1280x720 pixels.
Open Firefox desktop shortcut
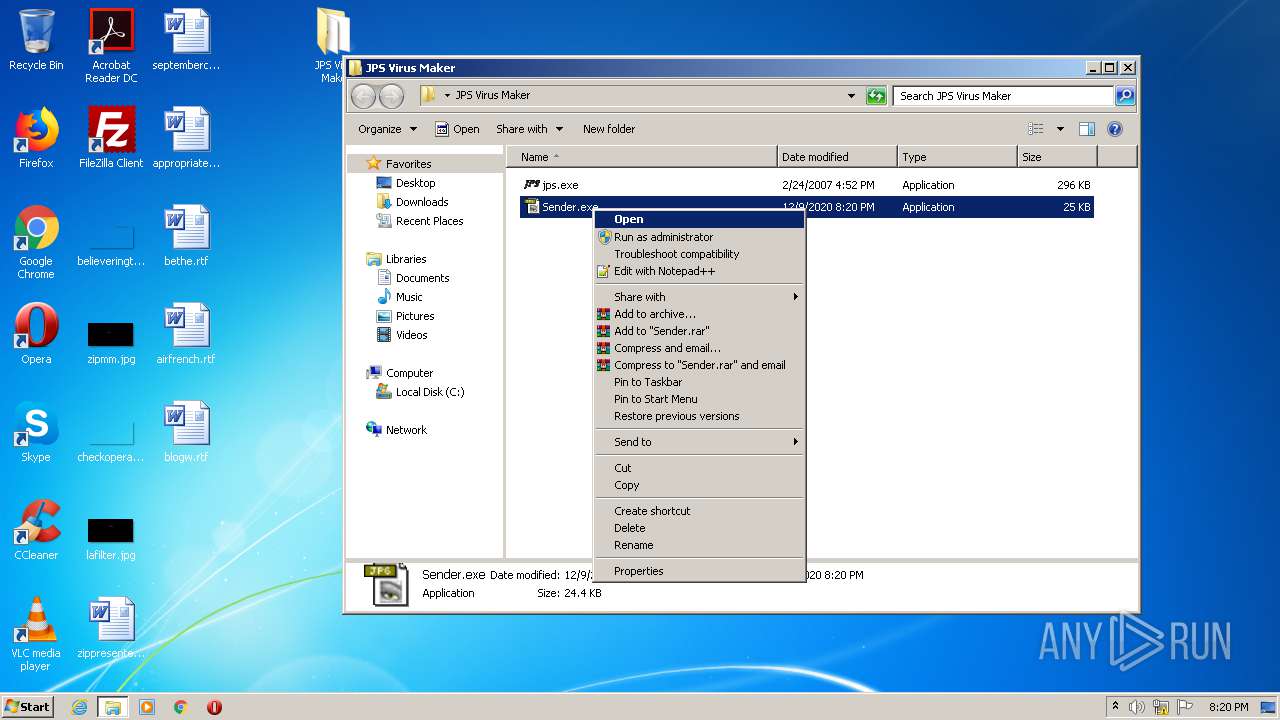tap(36, 138)
